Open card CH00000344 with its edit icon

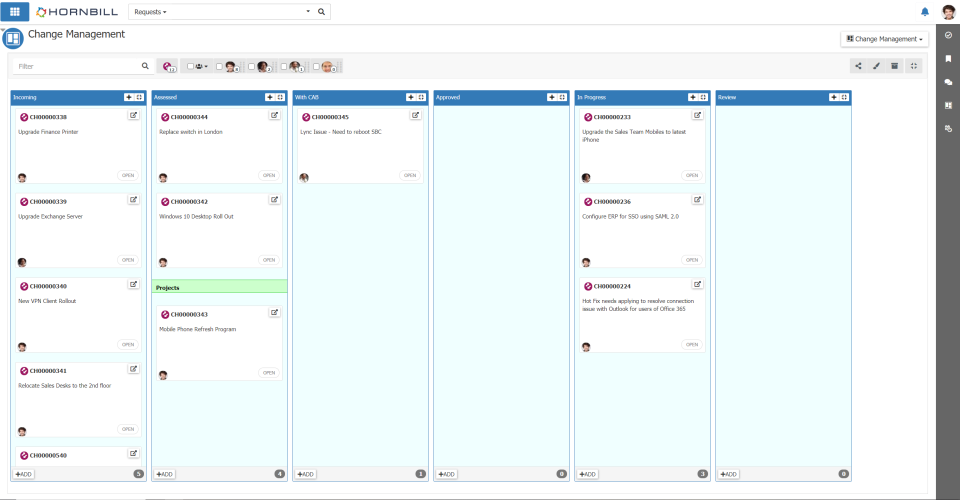(x=274, y=115)
